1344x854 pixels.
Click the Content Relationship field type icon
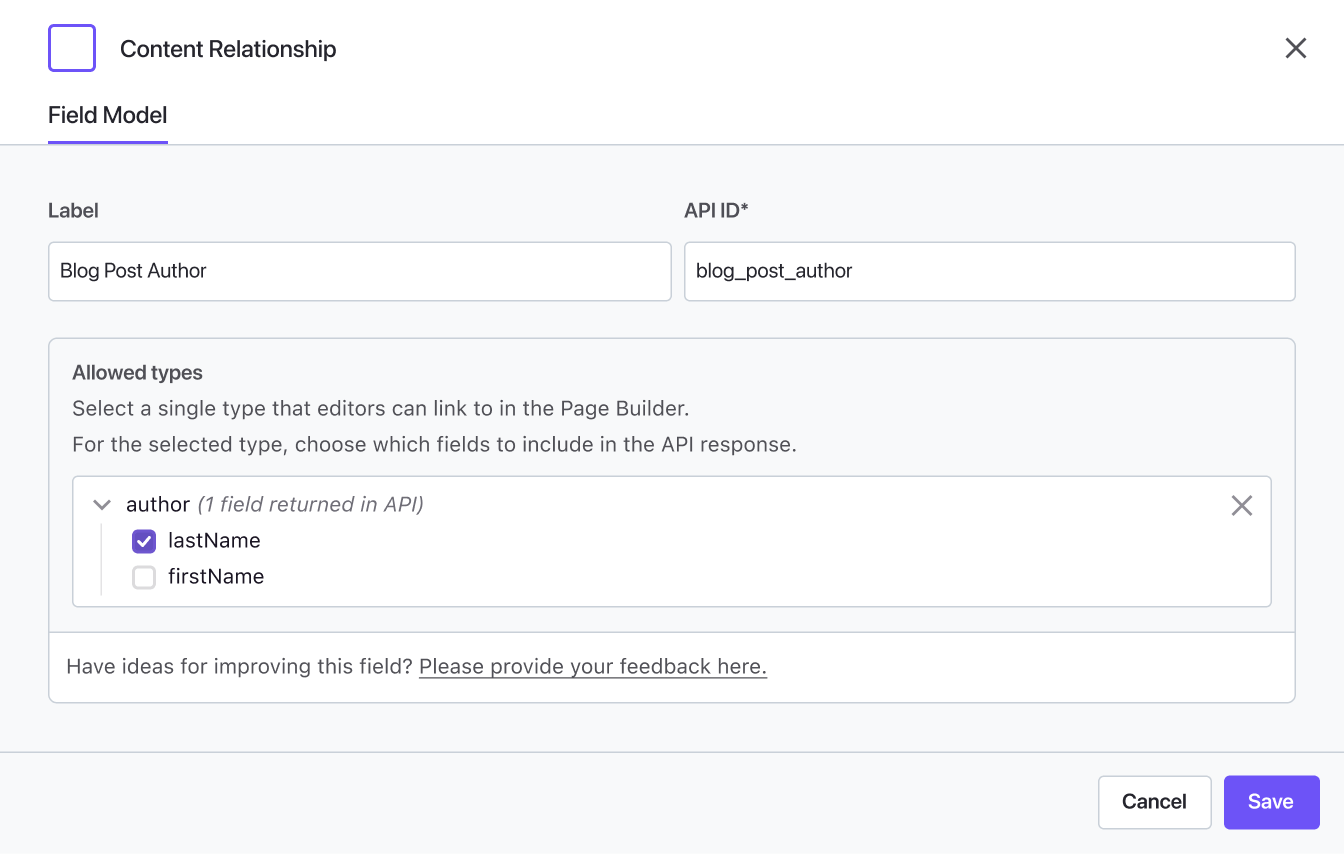point(72,48)
